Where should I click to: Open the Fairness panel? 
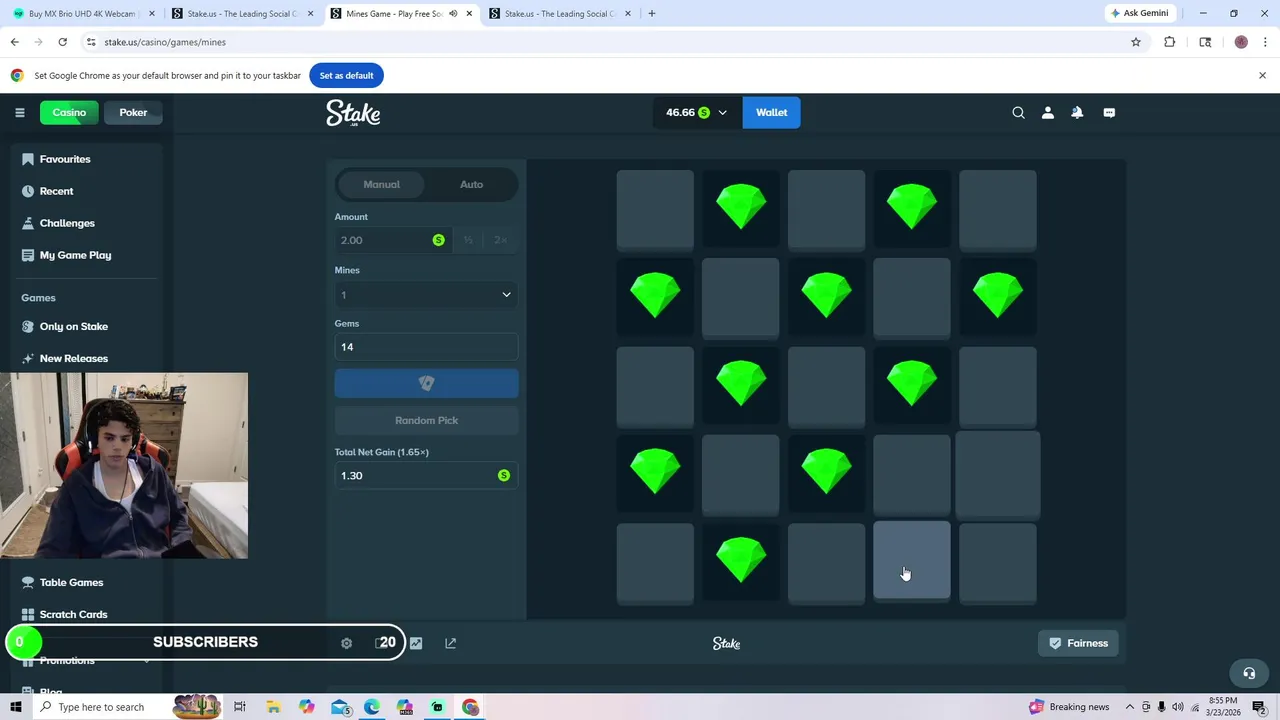(x=1078, y=643)
